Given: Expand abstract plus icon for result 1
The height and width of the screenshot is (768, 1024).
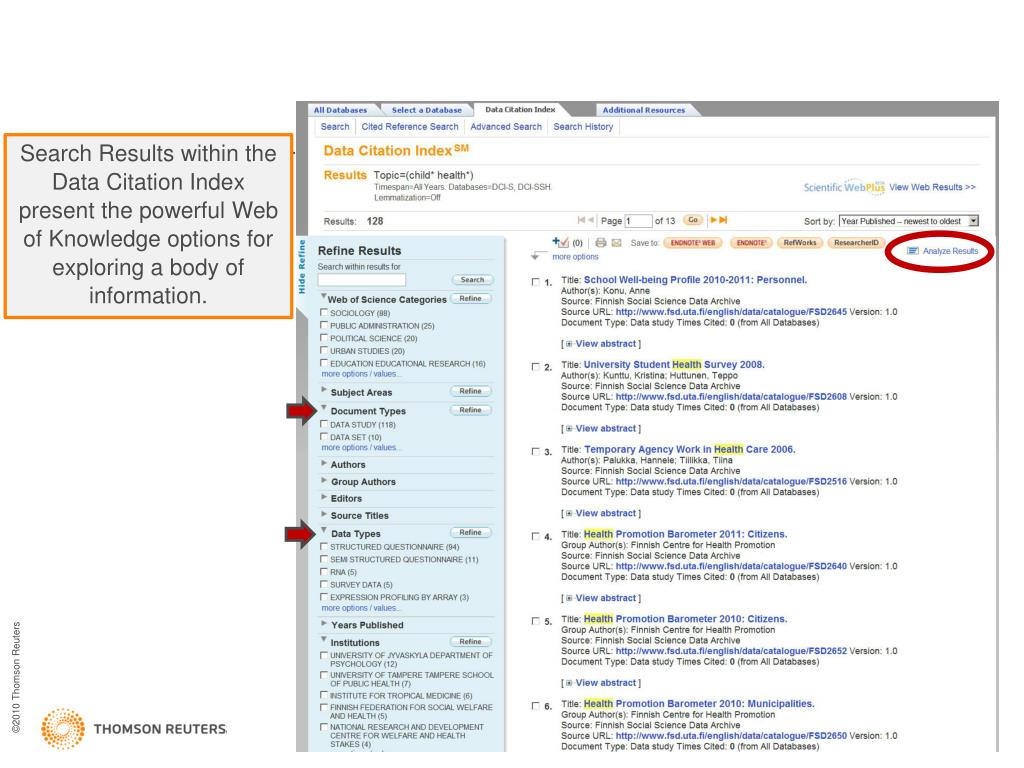Looking at the screenshot, I should [x=569, y=344].
